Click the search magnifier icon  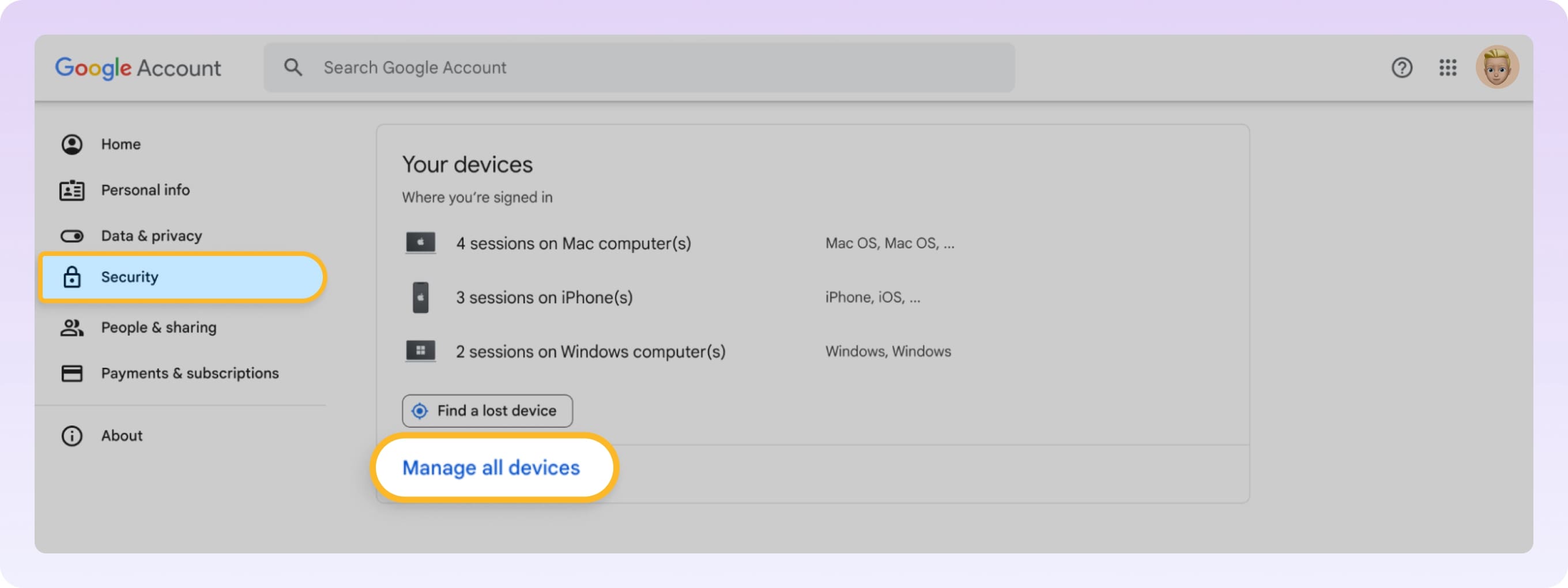(293, 67)
